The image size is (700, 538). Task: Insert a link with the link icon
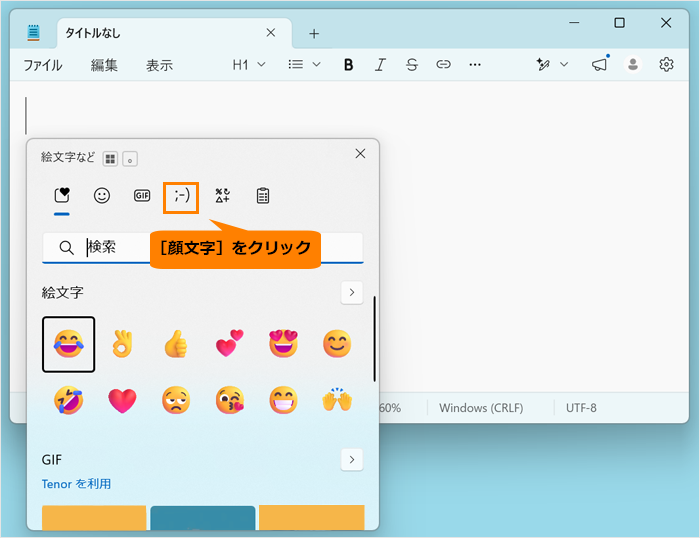click(x=443, y=65)
